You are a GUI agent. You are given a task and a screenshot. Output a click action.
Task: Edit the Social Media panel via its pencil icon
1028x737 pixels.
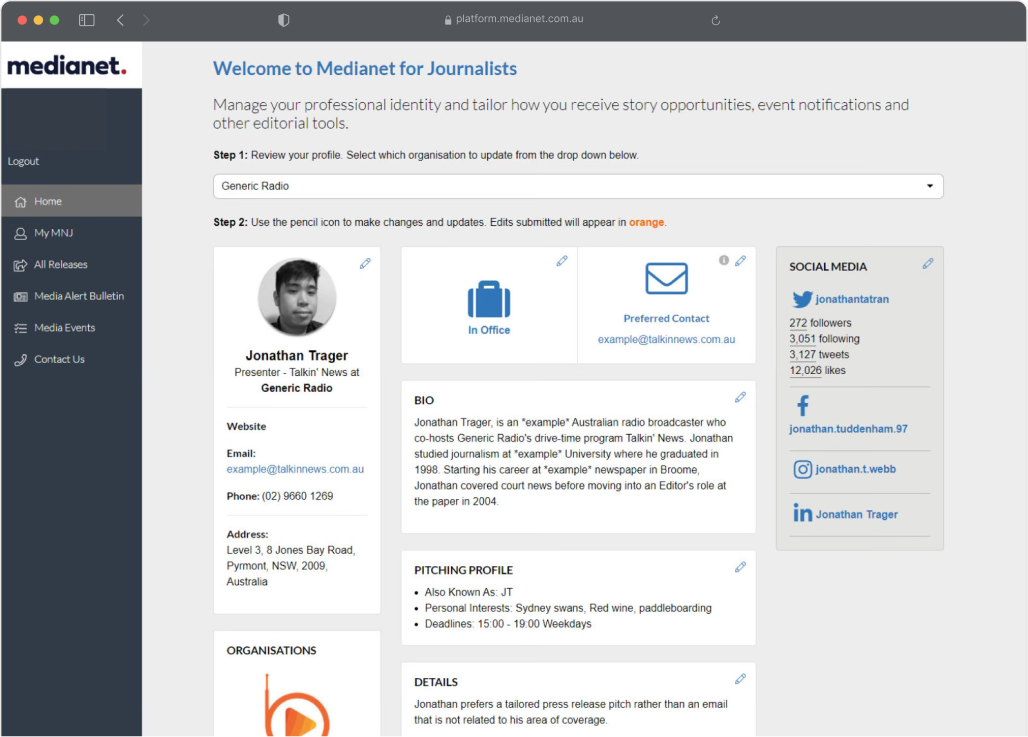coord(928,263)
